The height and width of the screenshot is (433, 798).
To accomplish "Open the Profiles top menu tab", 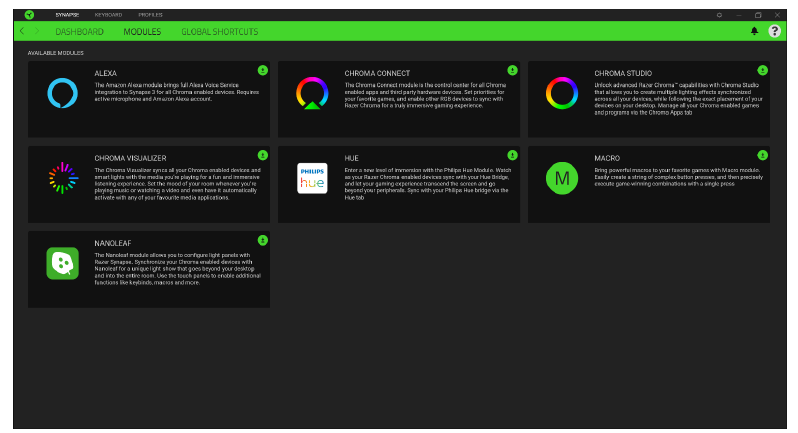I will click(x=151, y=15).
